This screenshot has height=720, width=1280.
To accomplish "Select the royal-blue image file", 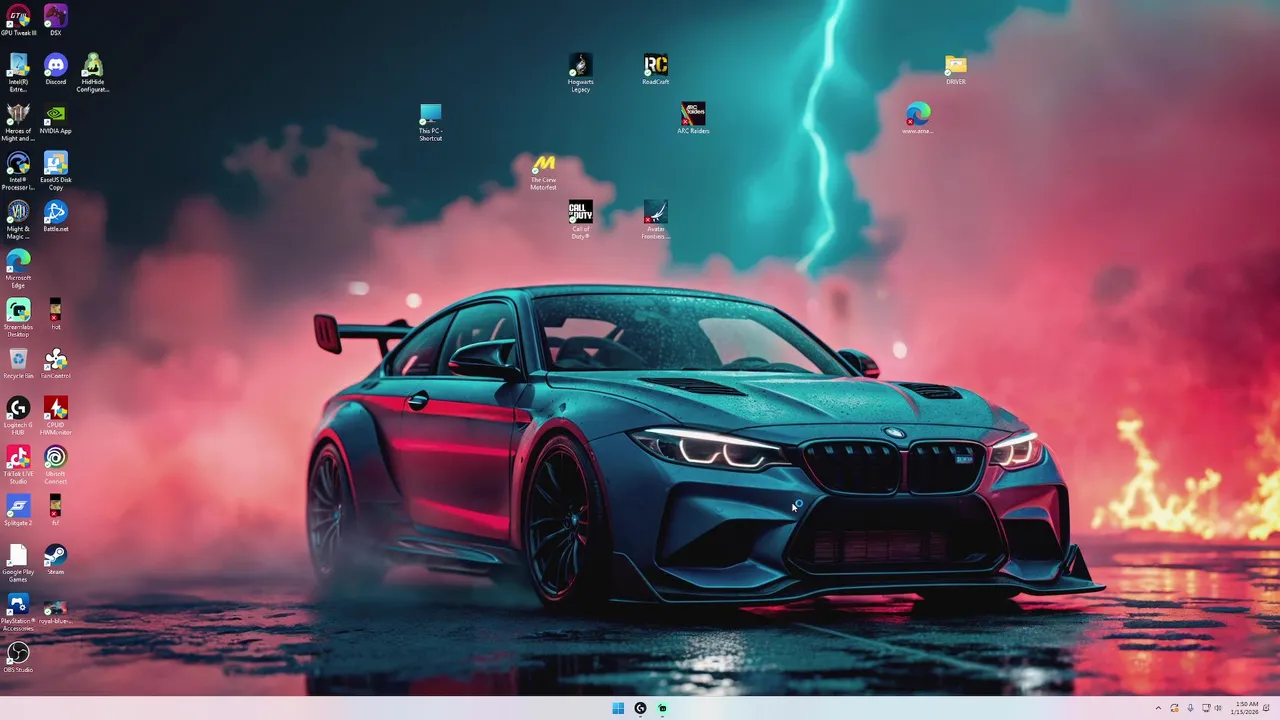I will [56, 611].
